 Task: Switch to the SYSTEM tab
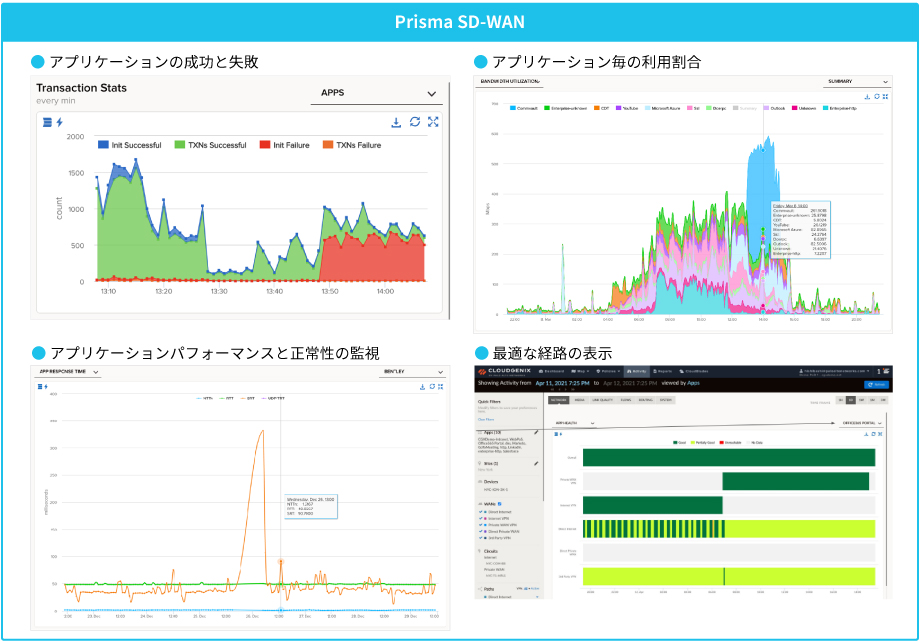click(x=665, y=400)
